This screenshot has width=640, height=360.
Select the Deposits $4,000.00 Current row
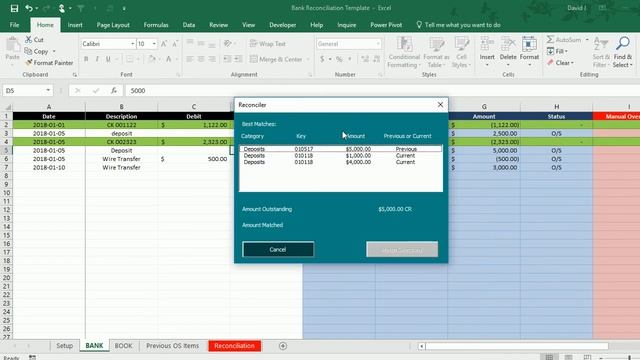coord(341,162)
